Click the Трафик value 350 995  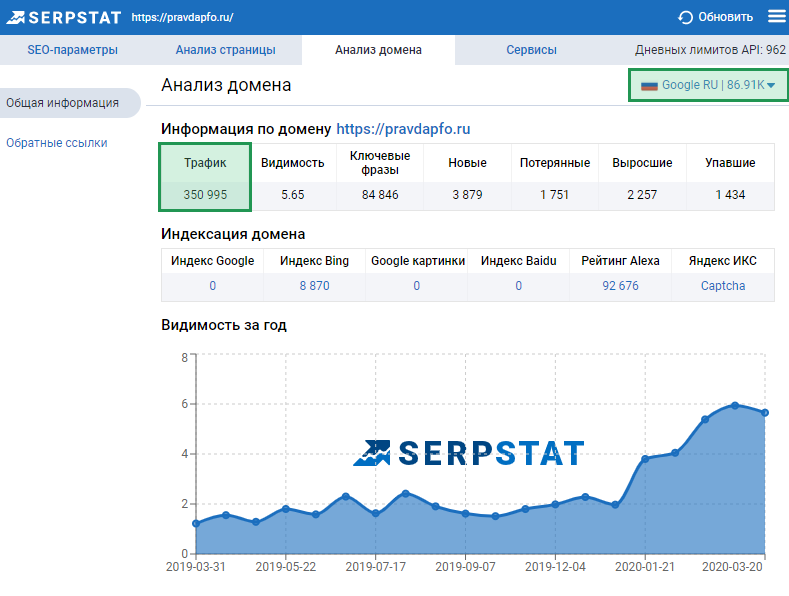[x=205, y=195]
